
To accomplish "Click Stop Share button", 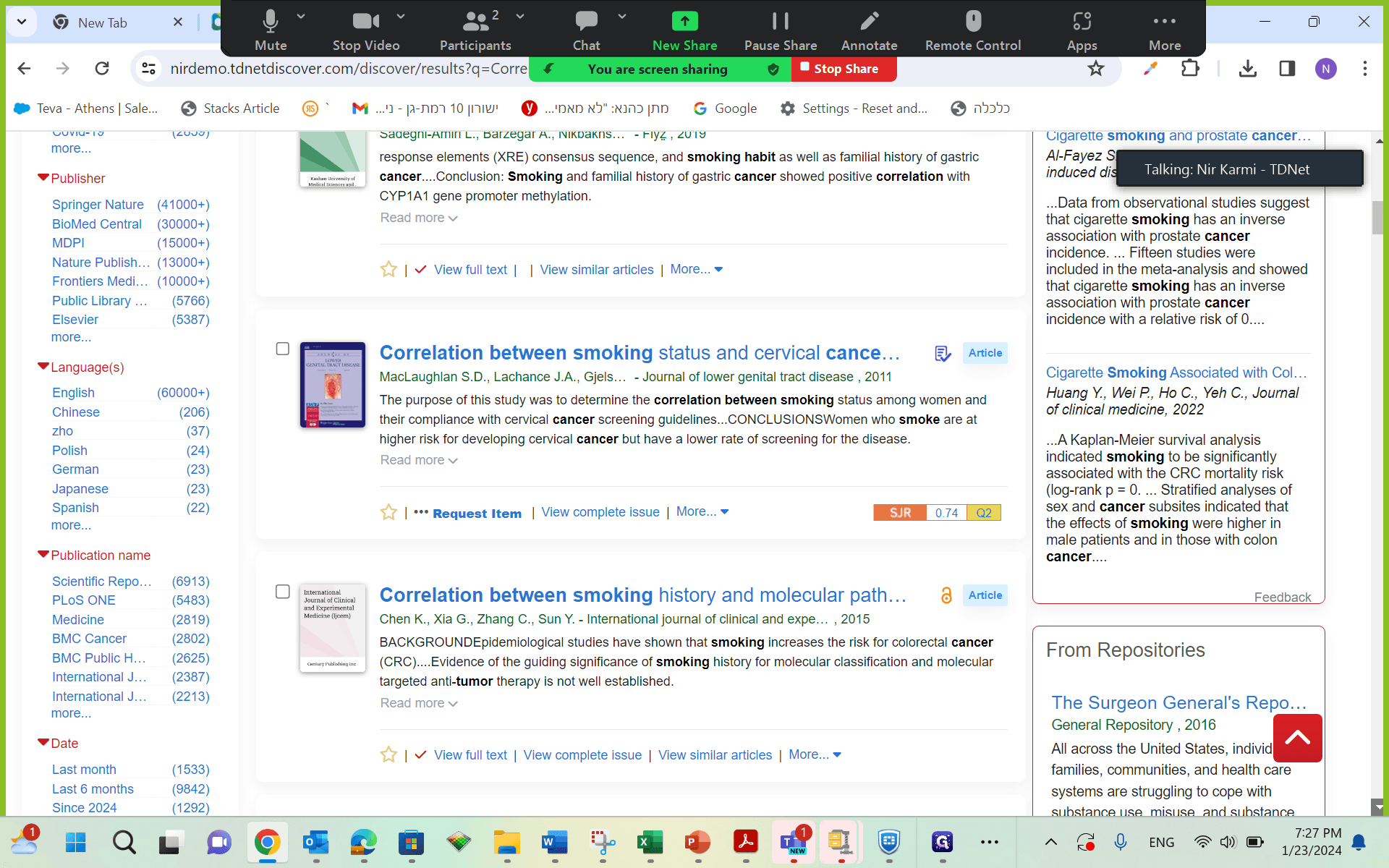I will (845, 69).
